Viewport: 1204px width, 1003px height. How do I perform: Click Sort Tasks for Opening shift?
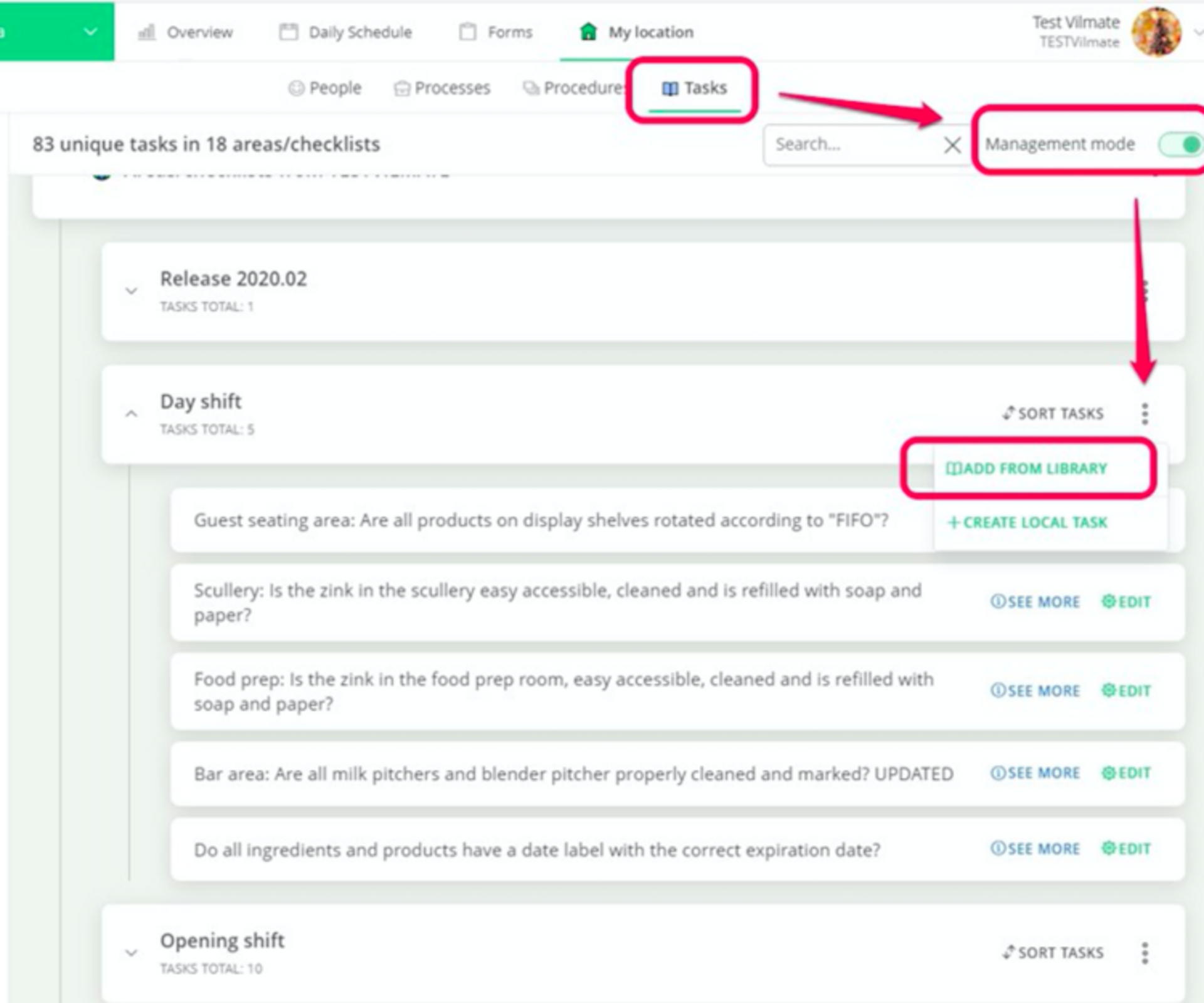(1053, 953)
